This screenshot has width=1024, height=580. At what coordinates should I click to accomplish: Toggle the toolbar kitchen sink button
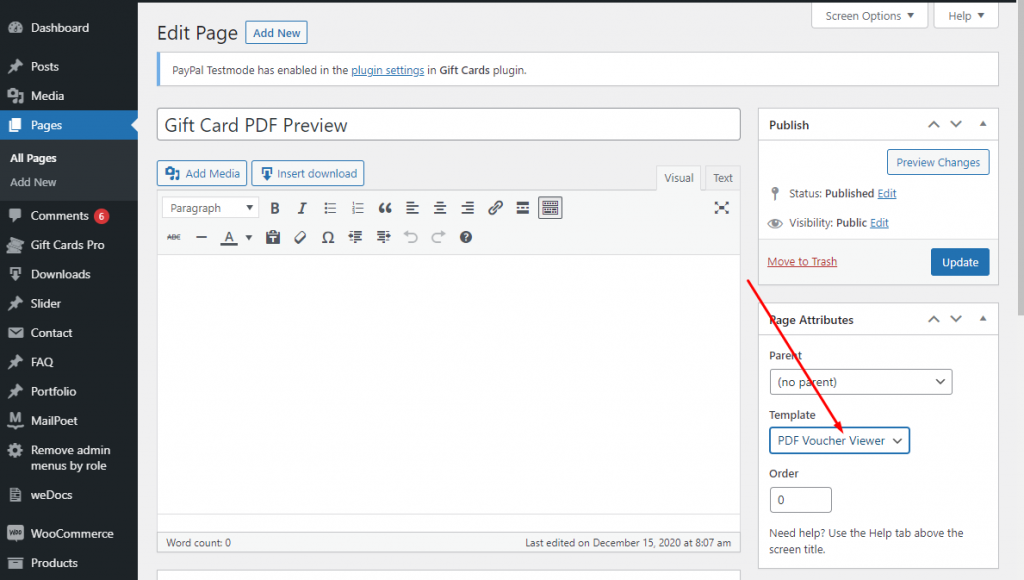[550, 208]
